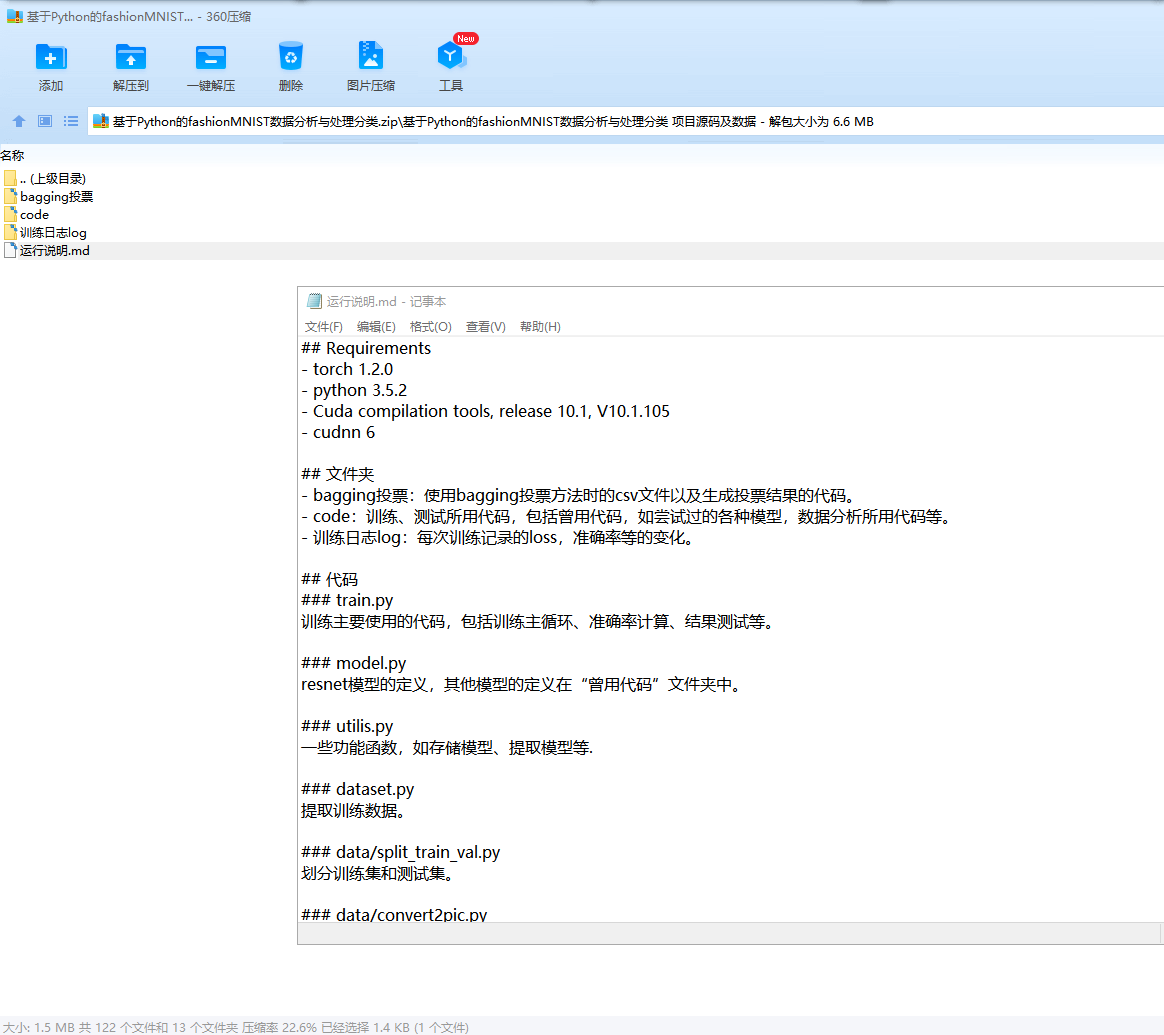Click the '- torch 1.2.0' line
The height and width of the screenshot is (1035, 1164).
click(x=347, y=369)
